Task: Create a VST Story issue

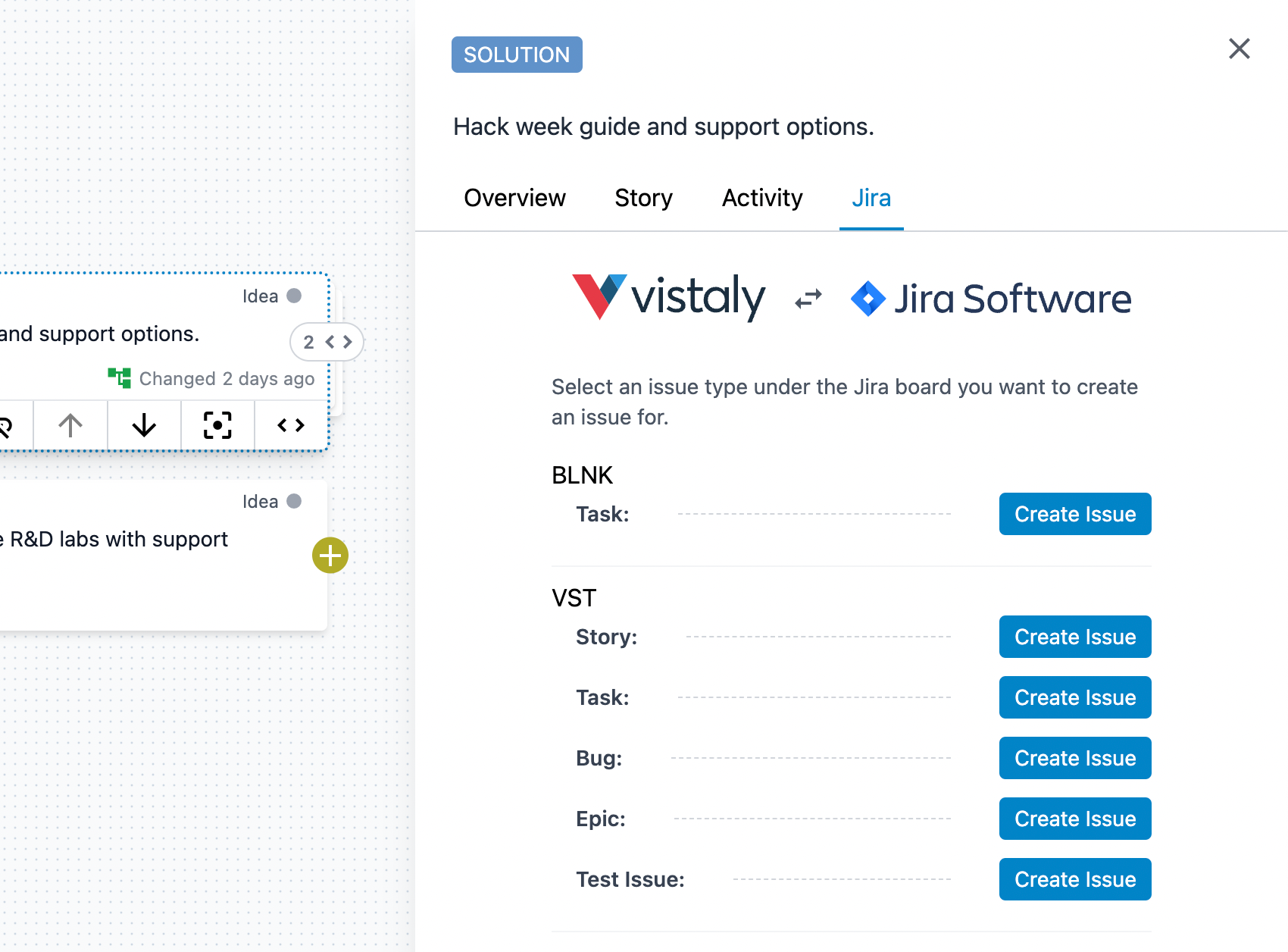Action: pos(1075,637)
